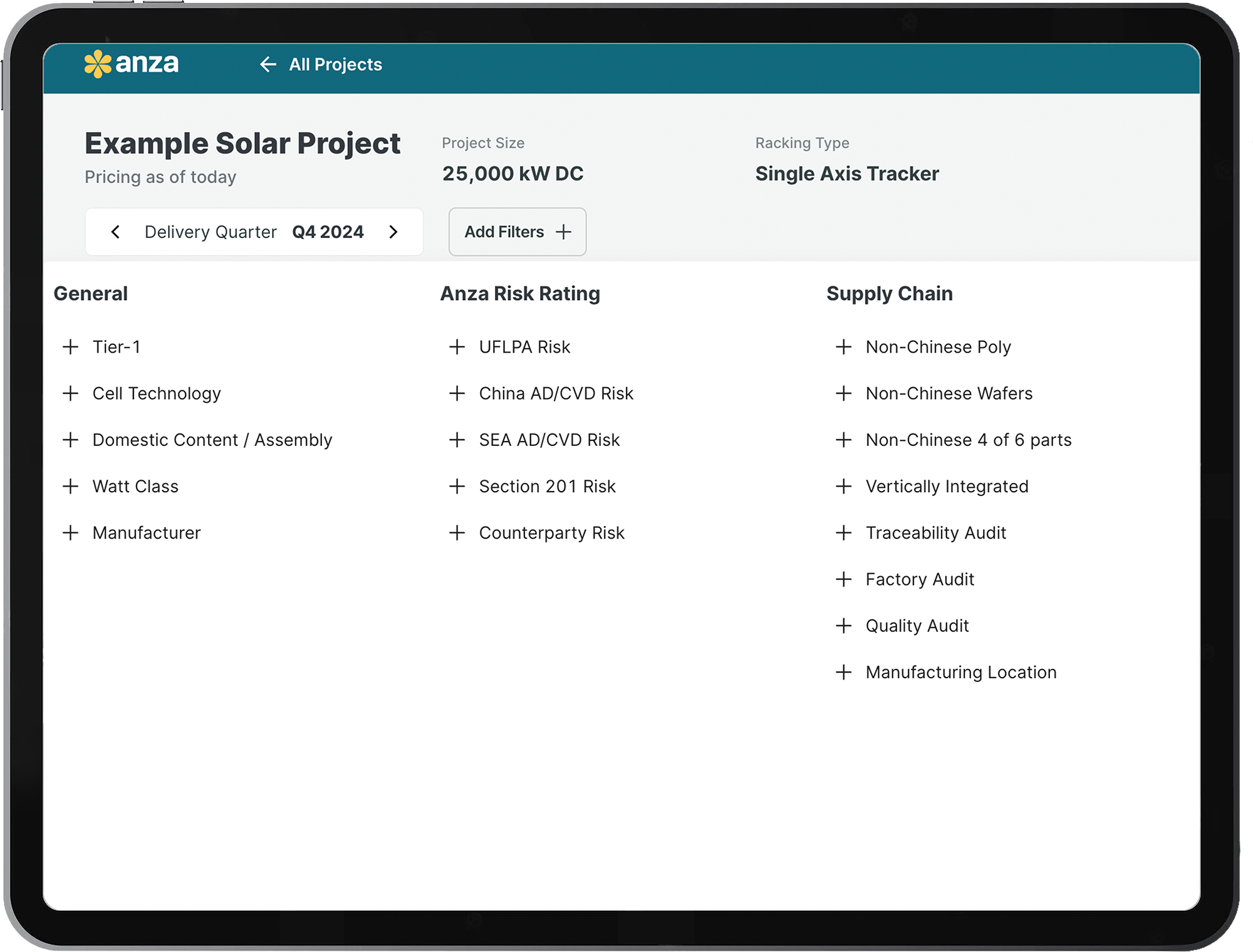Click the plus icon beside UFLPA Risk
The width and height of the screenshot is (1253, 952).
coord(457,346)
